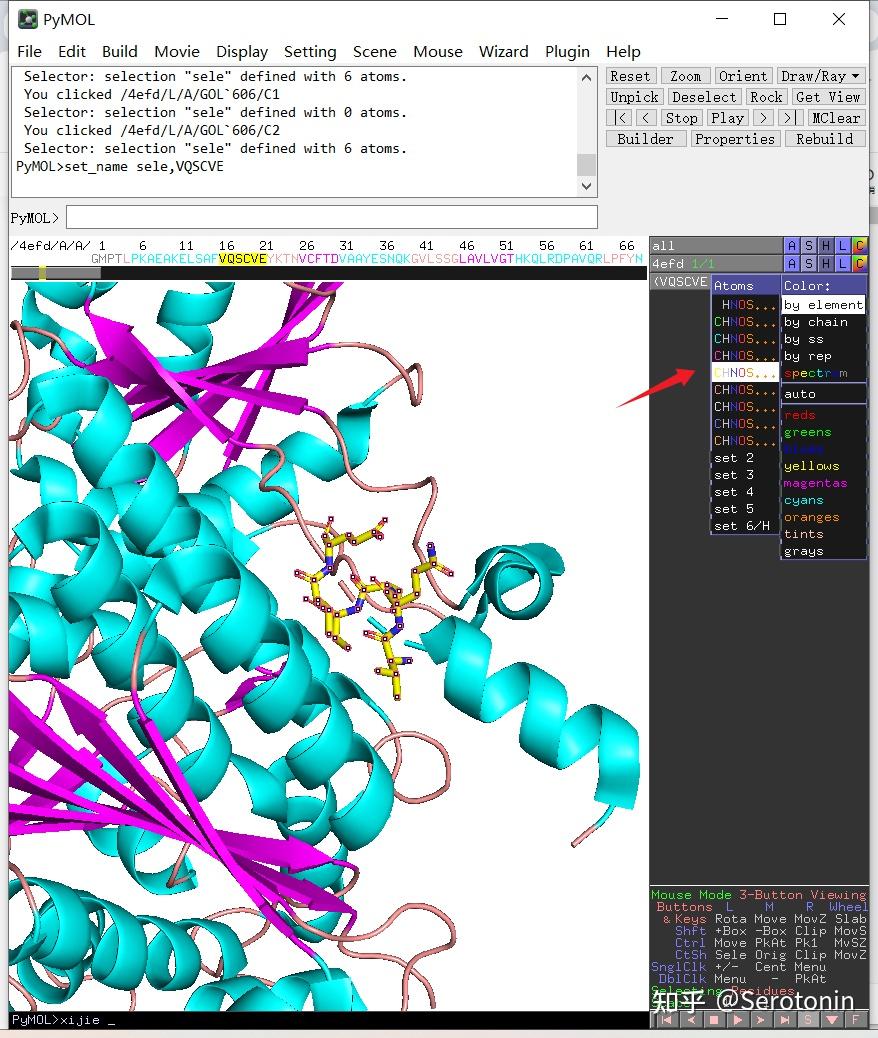The width and height of the screenshot is (878, 1038).
Task: Pick the highlighted yellow-carbon CHNOS entry
Action: click(745, 373)
